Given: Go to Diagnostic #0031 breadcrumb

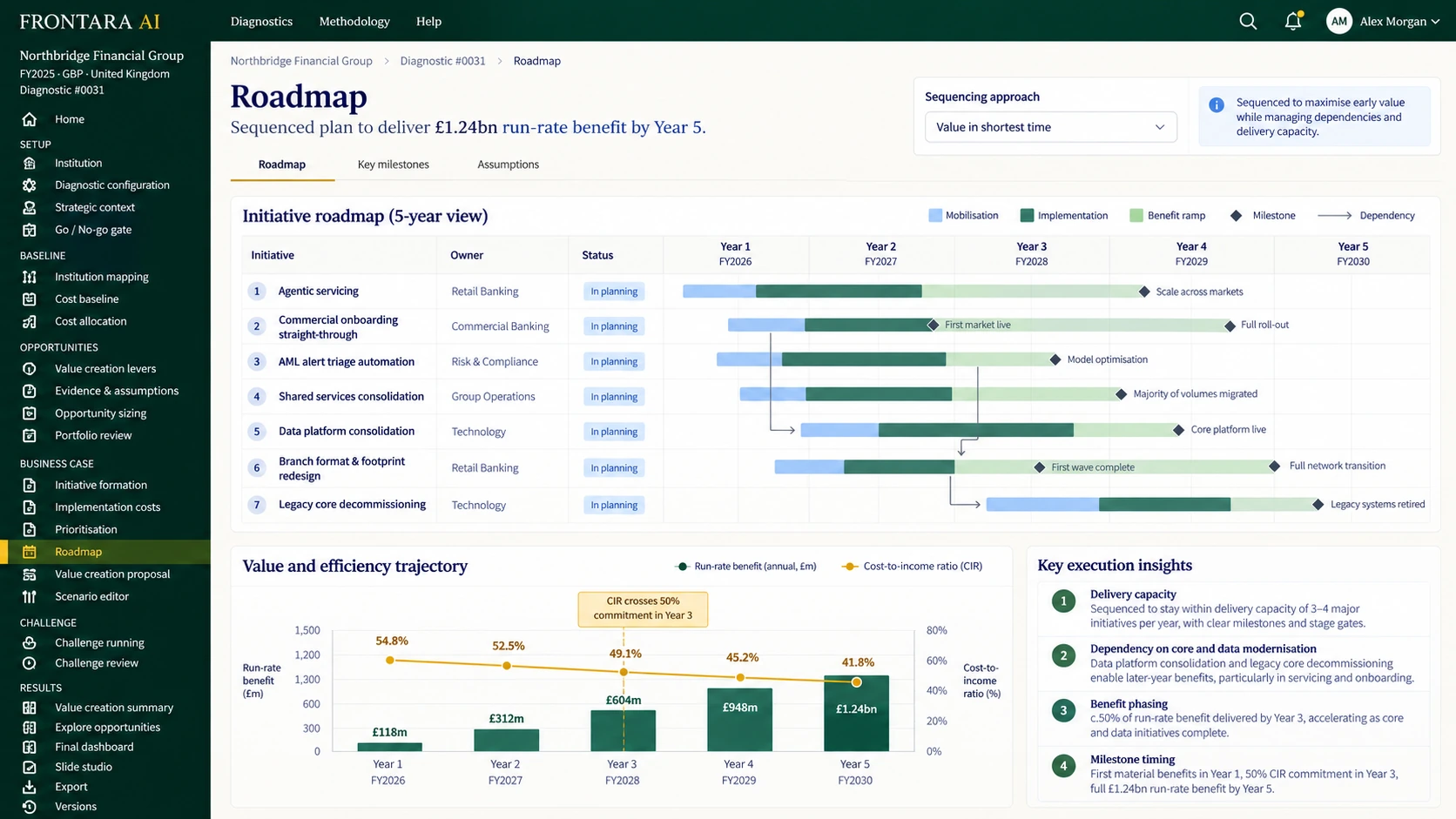Looking at the screenshot, I should [x=442, y=61].
